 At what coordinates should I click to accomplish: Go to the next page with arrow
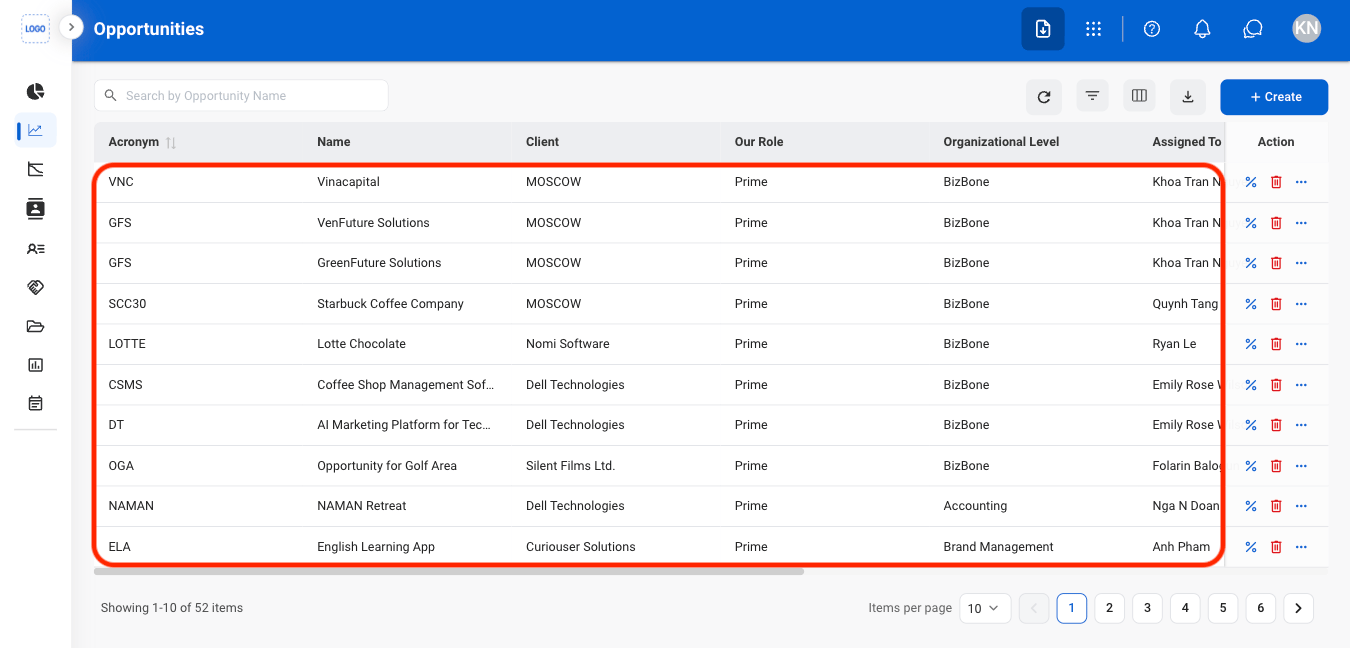(1298, 608)
